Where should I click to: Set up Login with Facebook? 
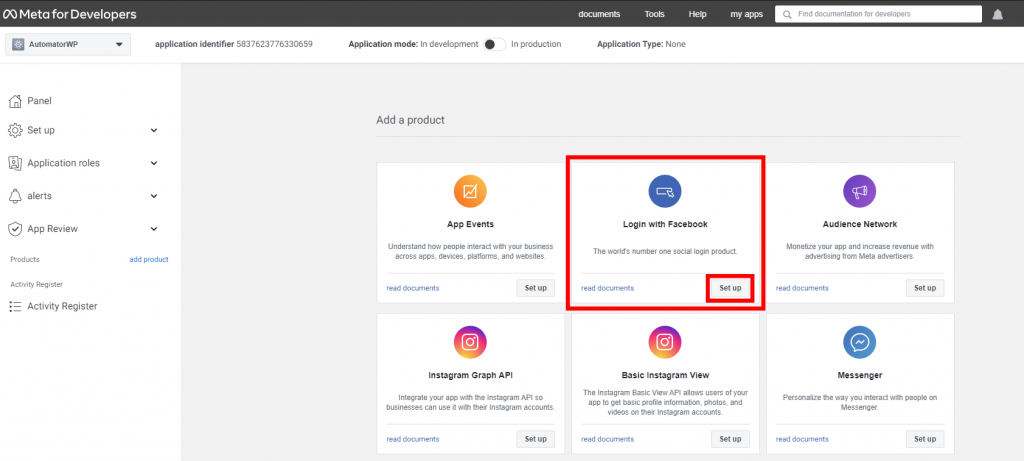tap(730, 288)
